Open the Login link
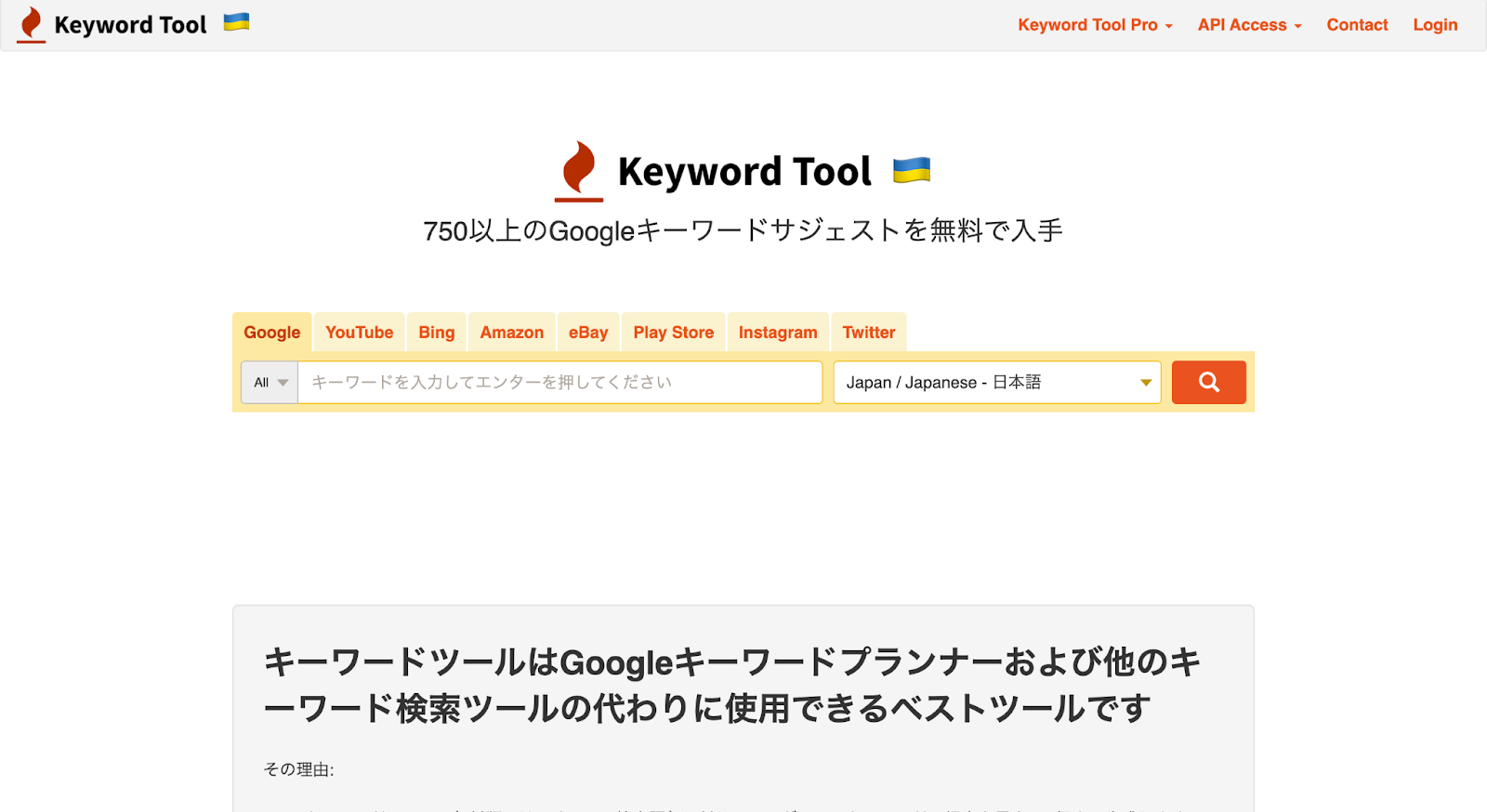Image resolution: width=1487 pixels, height=812 pixels. click(1435, 25)
